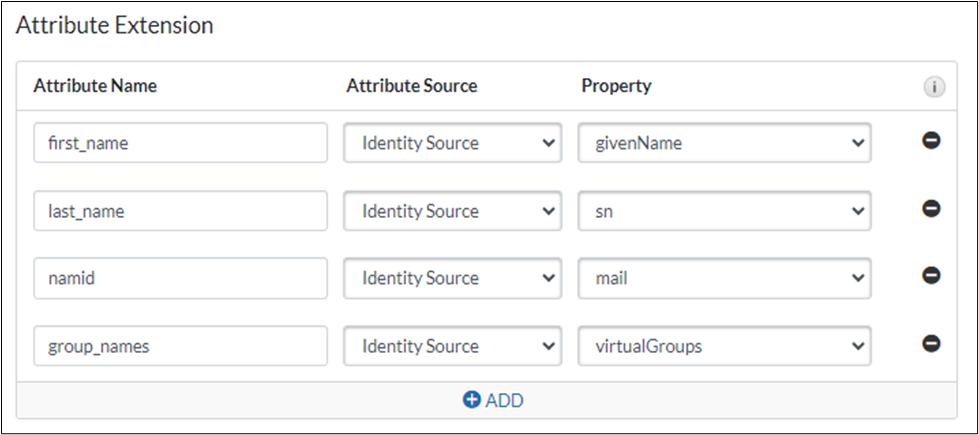Open the givenName property dropdown
Image resolution: width=979 pixels, height=435 pixels.
coord(724,143)
